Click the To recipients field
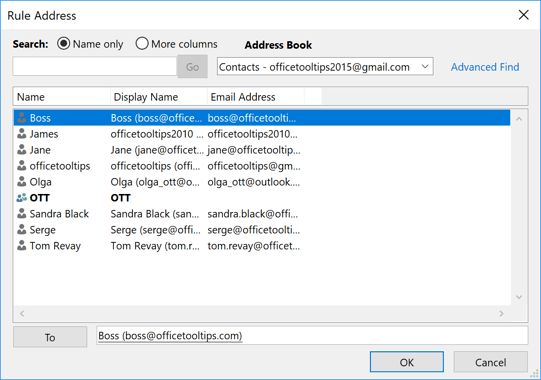The height and width of the screenshot is (380, 541). [312, 335]
